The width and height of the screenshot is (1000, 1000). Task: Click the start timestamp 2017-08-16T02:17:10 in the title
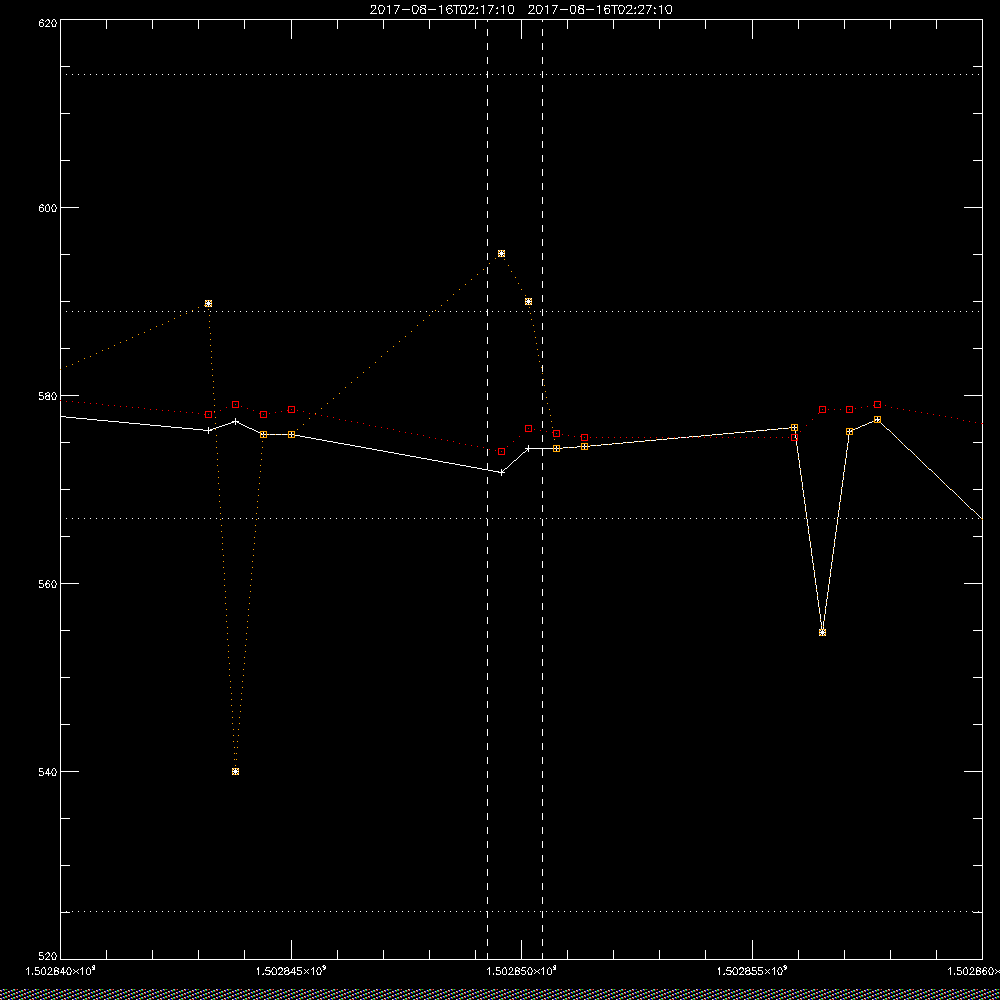[x=442, y=10]
